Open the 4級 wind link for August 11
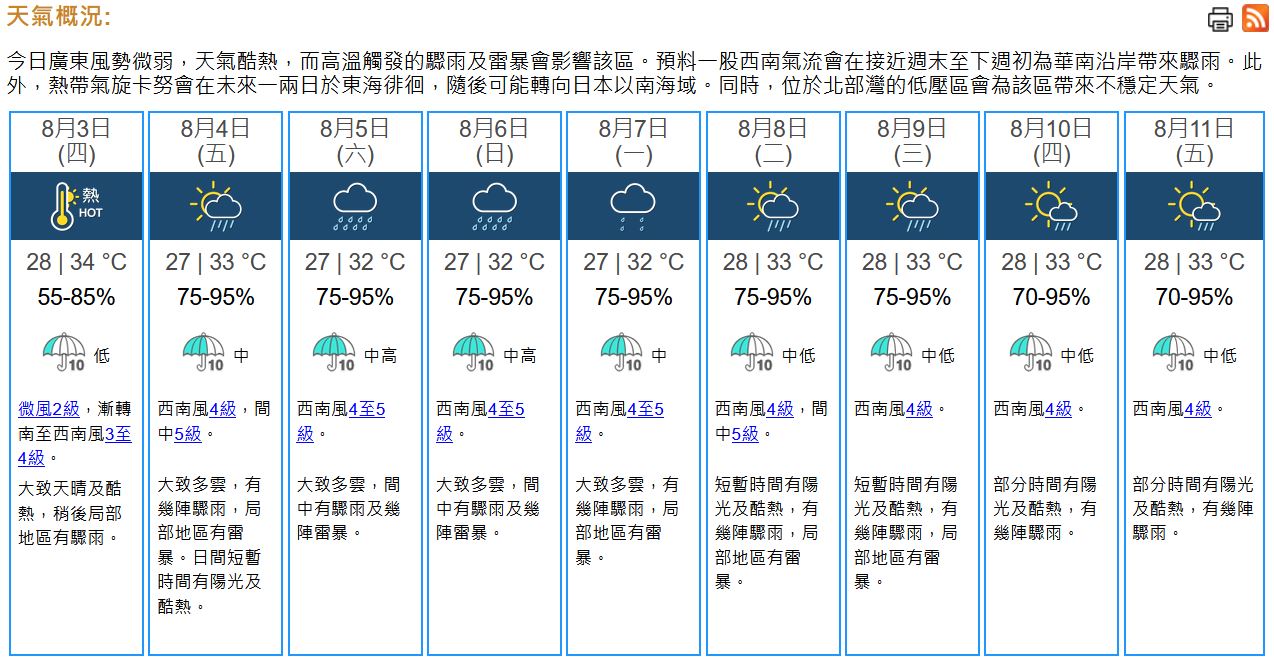This screenshot has height=663, width=1274. pyautogui.click(x=1198, y=409)
